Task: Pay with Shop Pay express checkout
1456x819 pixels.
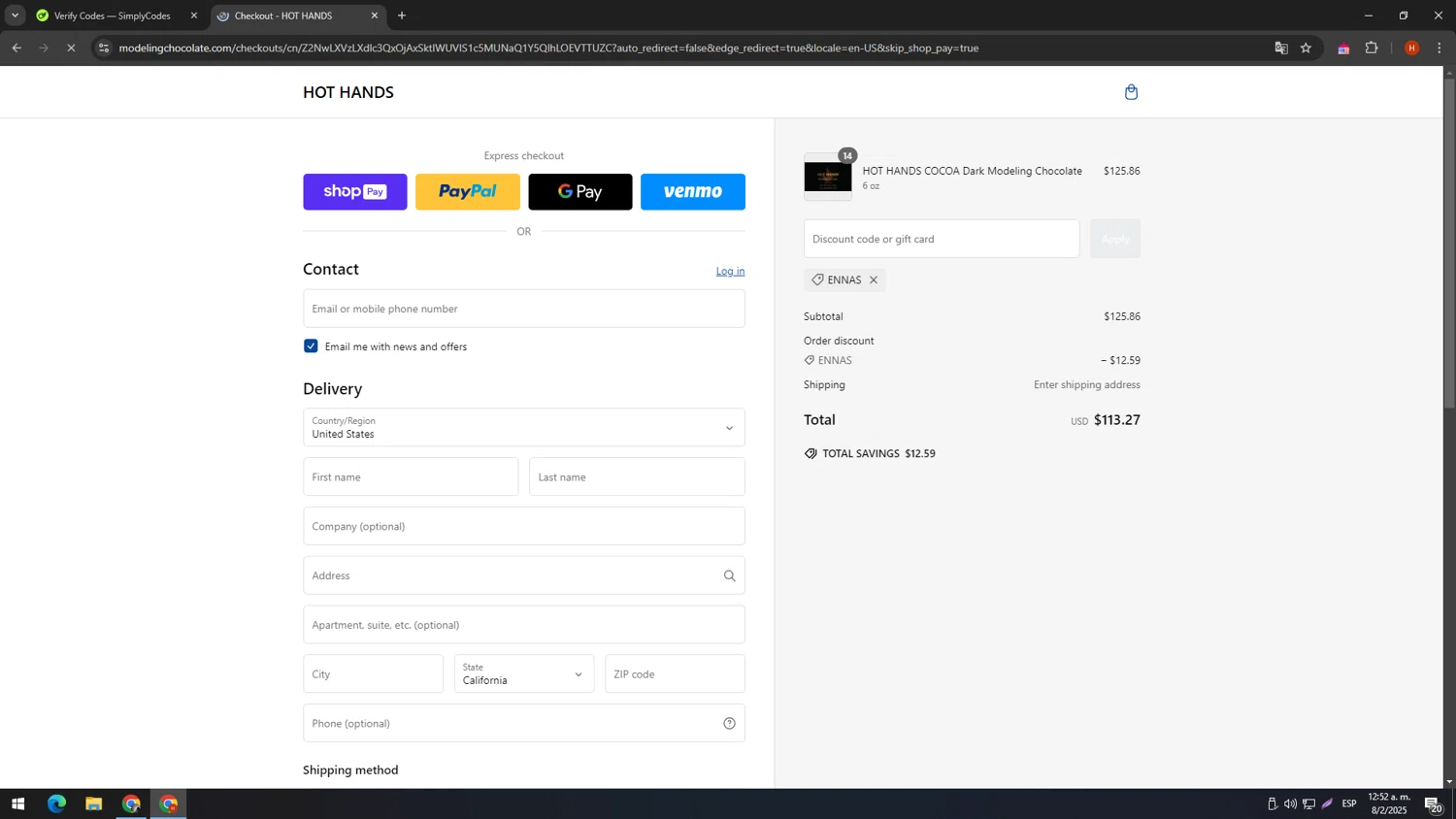Action: 355,192
